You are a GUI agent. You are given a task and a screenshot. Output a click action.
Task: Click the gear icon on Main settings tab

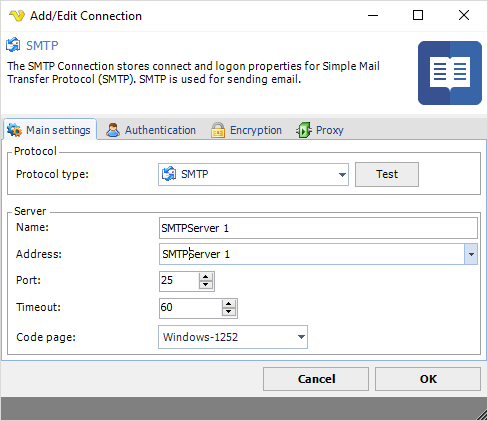pos(14,130)
